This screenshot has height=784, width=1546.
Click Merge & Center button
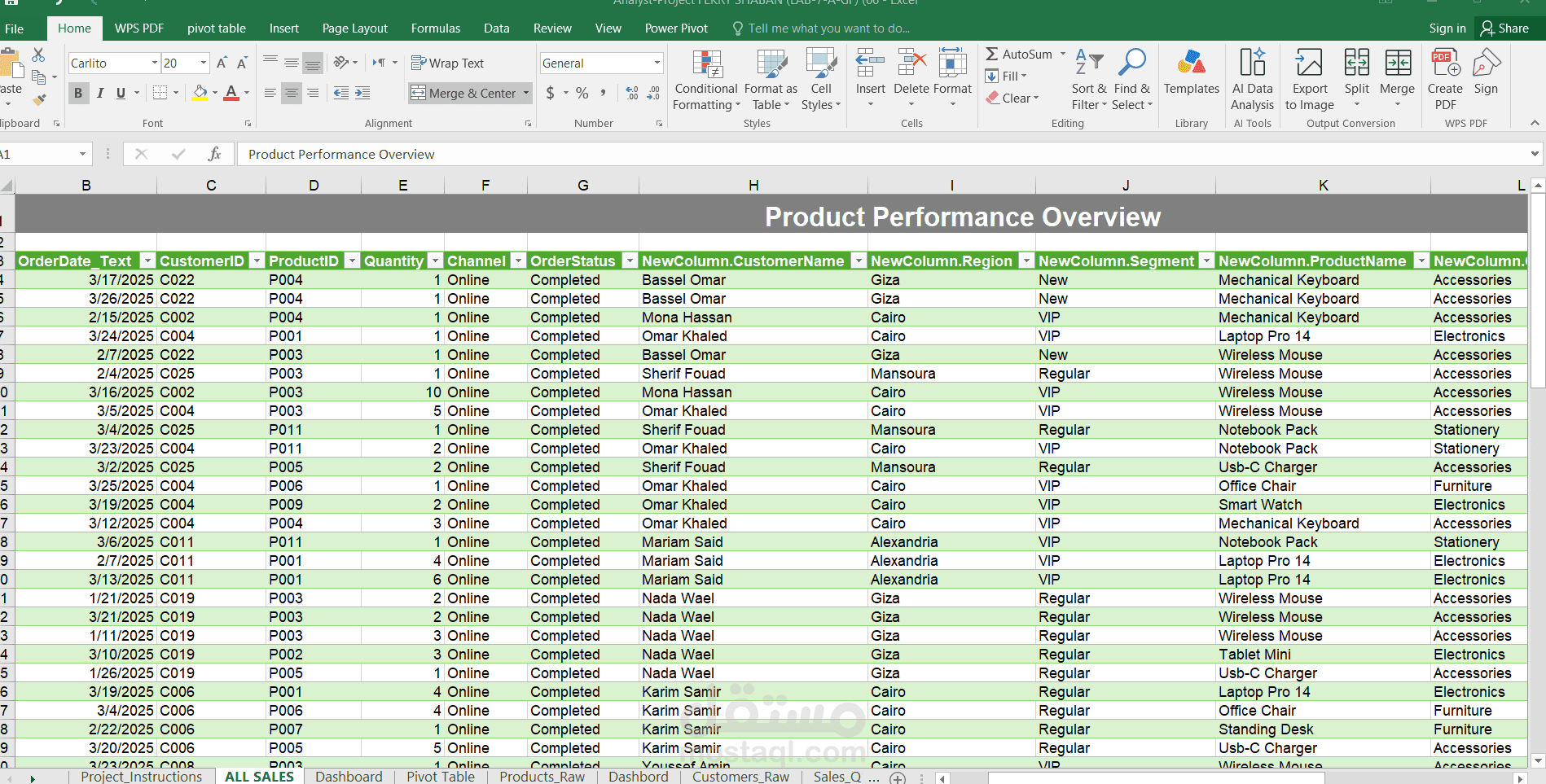(x=463, y=93)
